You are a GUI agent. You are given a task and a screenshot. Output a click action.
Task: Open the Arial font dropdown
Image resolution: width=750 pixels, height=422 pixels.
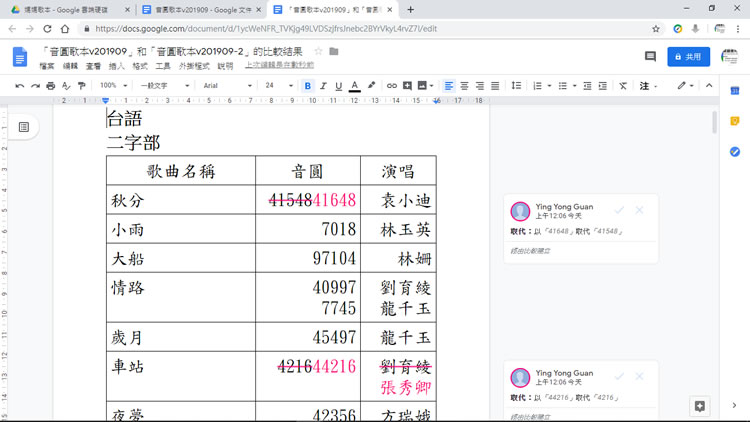point(227,86)
